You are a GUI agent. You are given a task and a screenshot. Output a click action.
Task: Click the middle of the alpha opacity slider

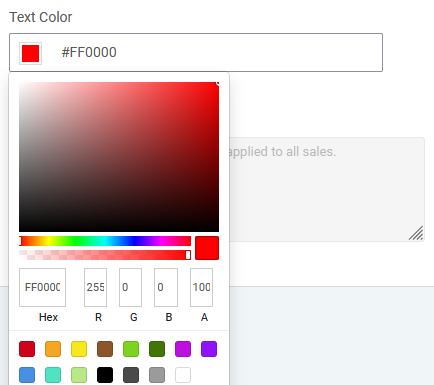(105, 255)
